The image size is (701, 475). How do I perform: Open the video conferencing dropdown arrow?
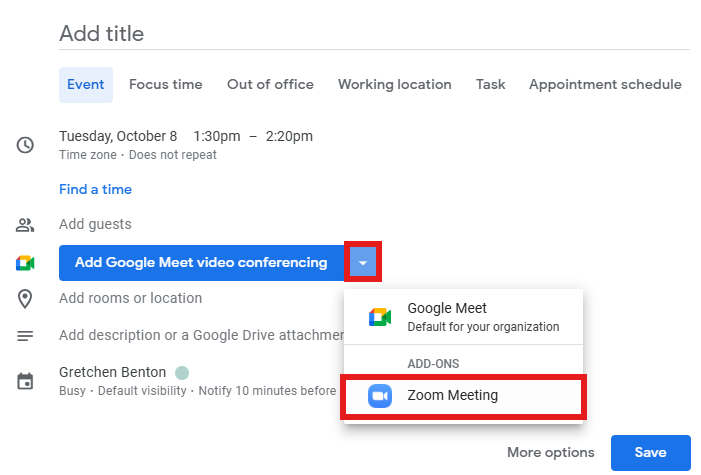pyautogui.click(x=363, y=263)
